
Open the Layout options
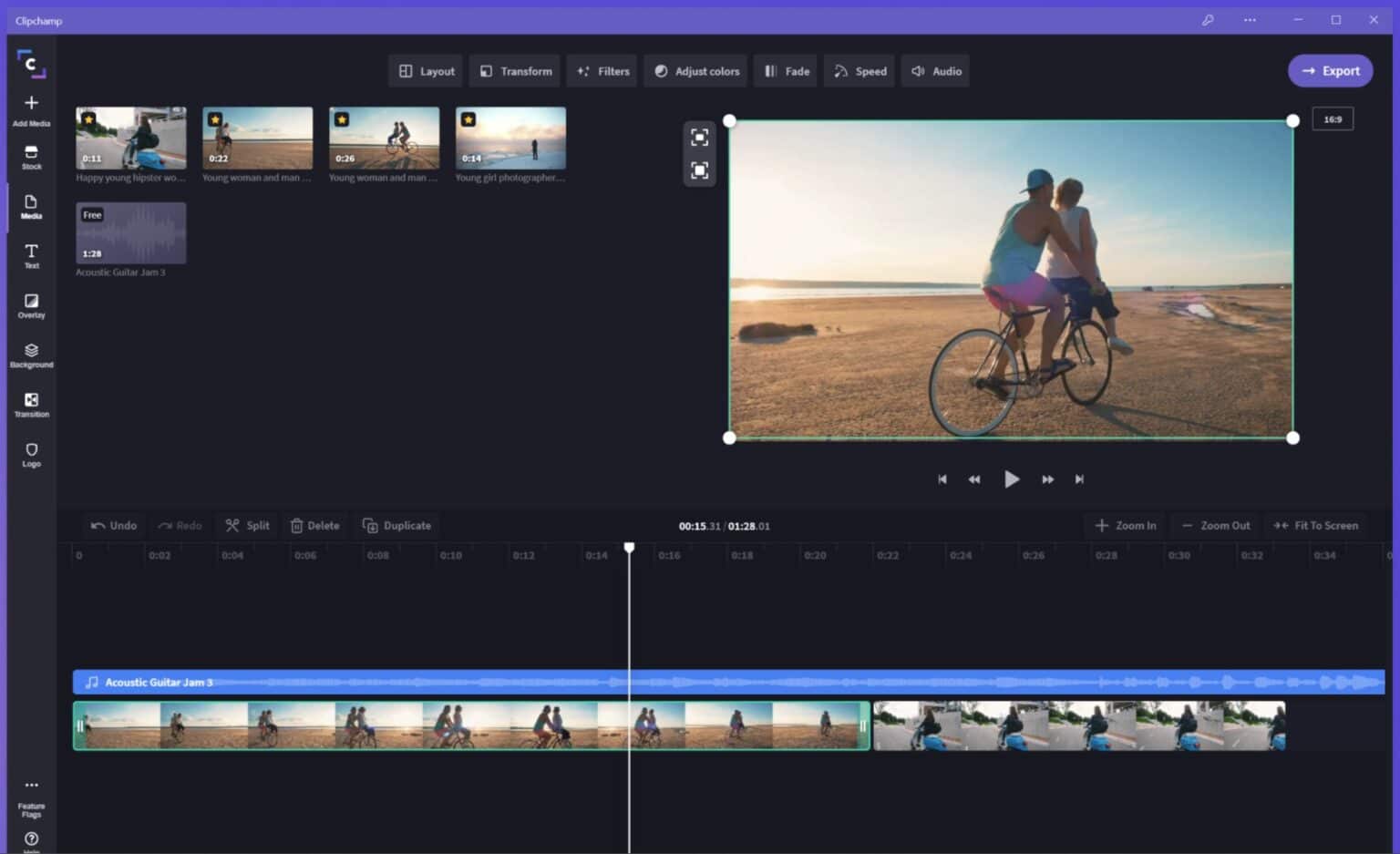426,71
